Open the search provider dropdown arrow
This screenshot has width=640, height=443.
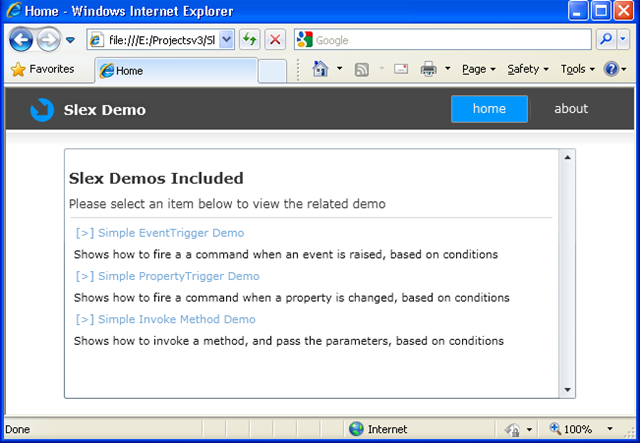coord(623,40)
